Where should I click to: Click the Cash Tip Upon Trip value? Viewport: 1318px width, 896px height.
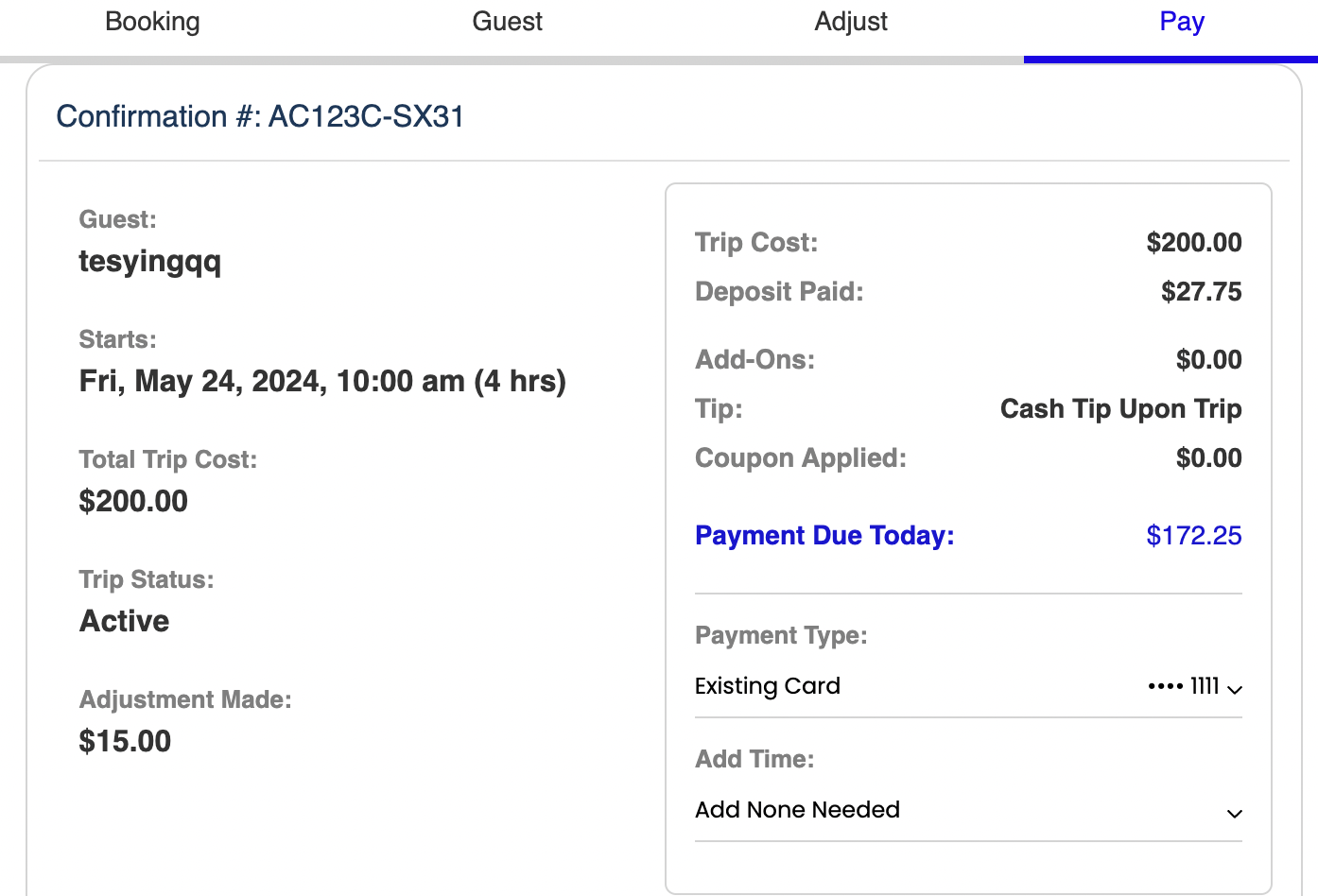pyautogui.click(x=1120, y=409)
